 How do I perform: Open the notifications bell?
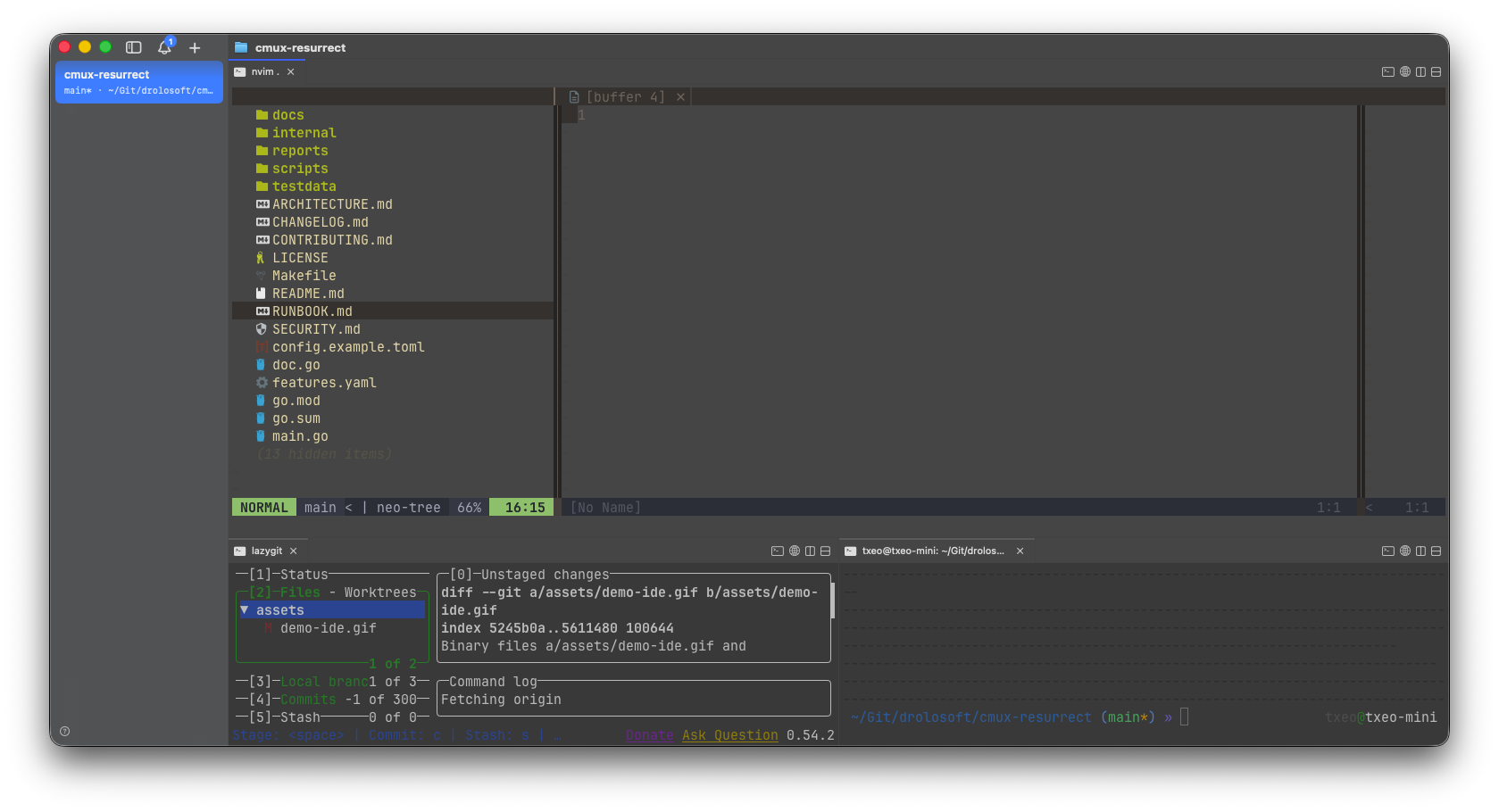pyautogui.click(x=165, y=46)
